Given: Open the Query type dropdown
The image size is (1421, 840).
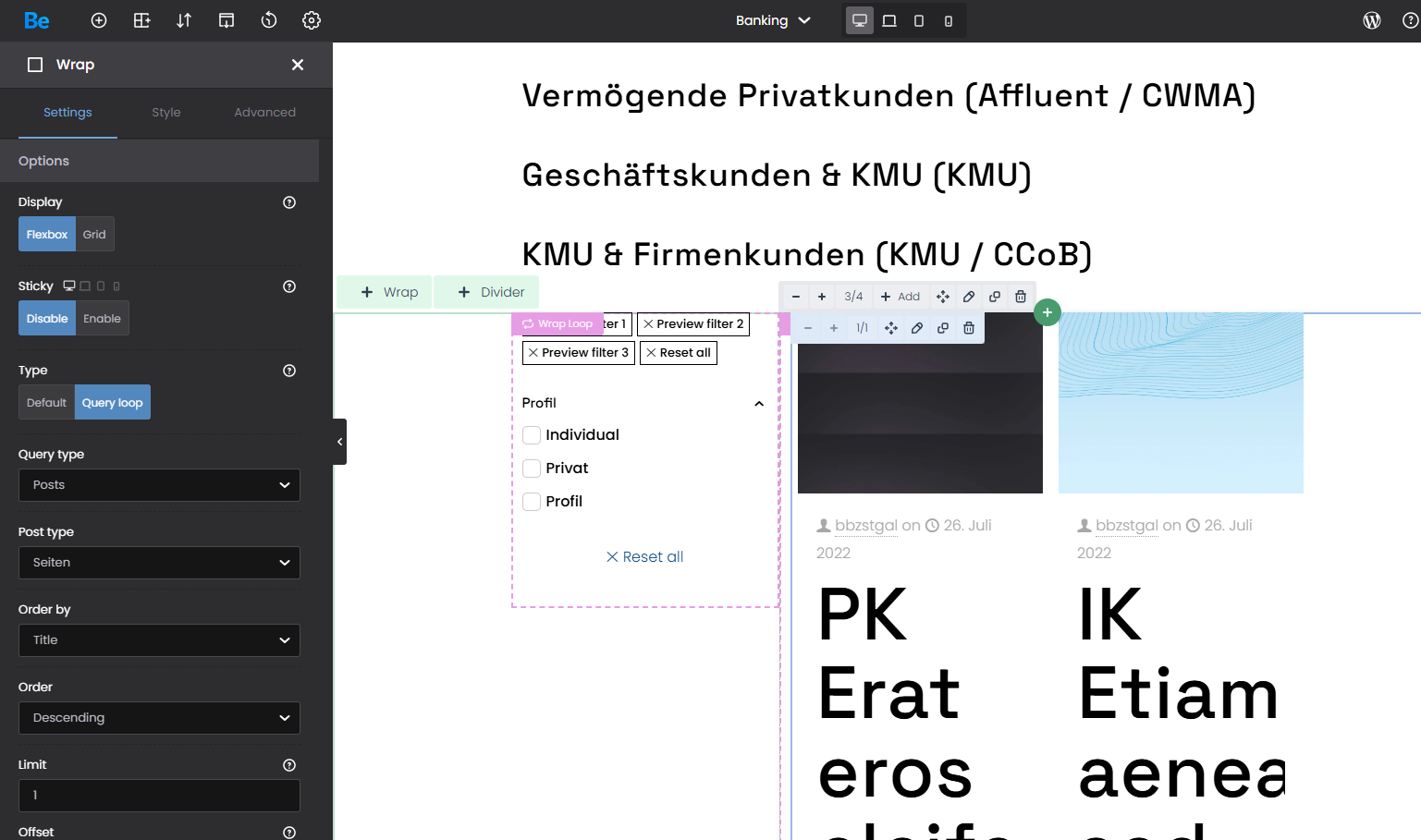Looking at the screenshot, I should pos(159,485).
